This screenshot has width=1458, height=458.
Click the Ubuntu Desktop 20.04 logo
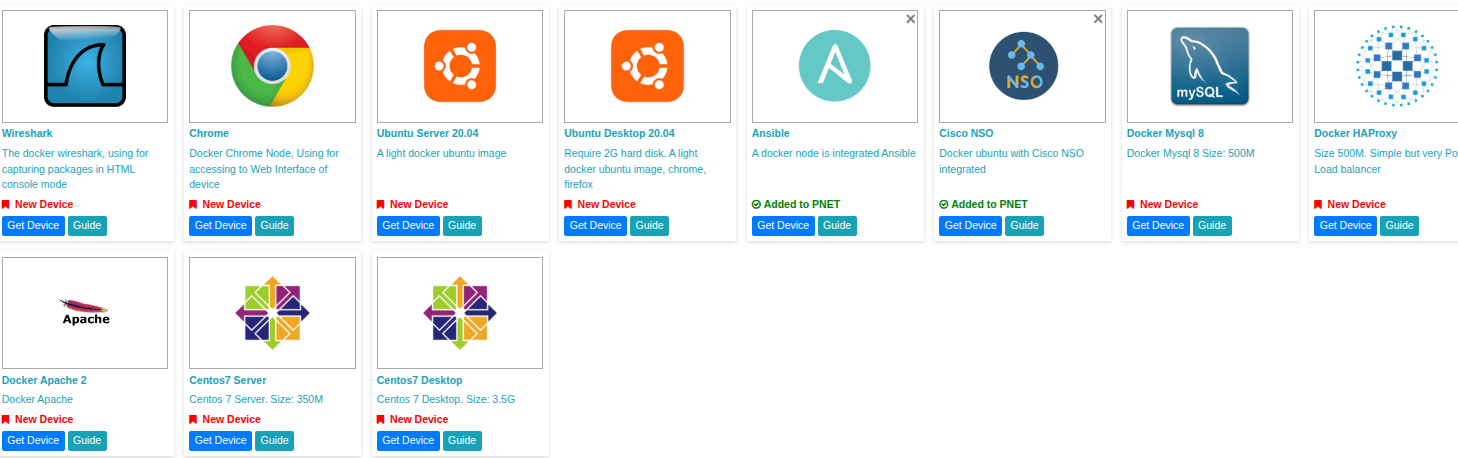[x=647, y=66]
